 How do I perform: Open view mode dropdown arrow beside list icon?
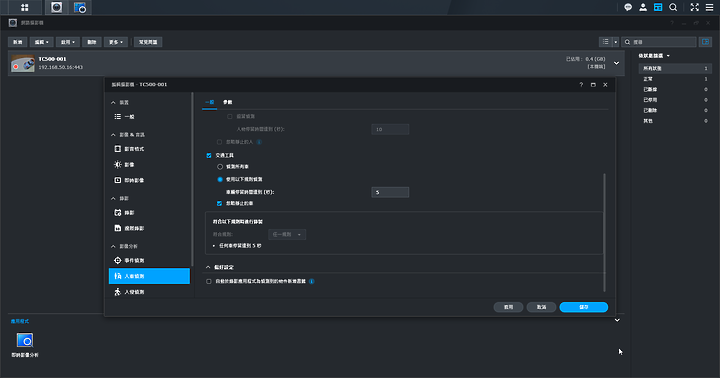pos(616,42)
